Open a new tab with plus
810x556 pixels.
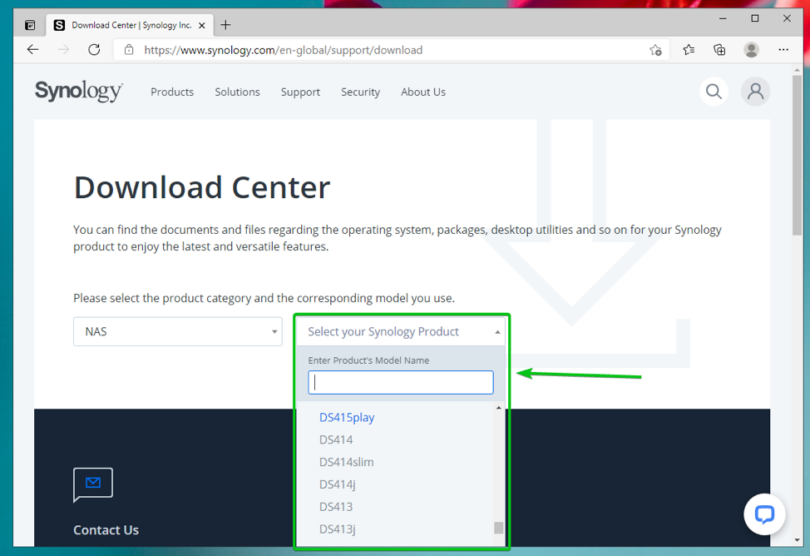click(x=226, y=25)
